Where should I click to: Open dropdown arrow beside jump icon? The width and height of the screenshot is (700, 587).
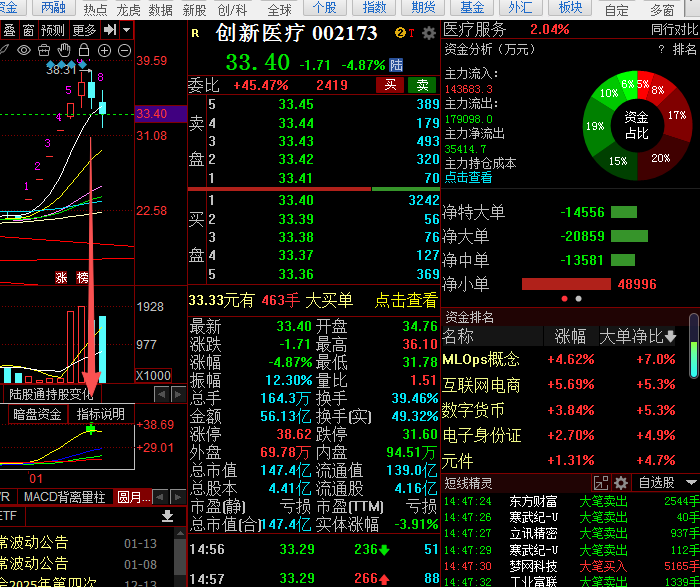point(127,30)
